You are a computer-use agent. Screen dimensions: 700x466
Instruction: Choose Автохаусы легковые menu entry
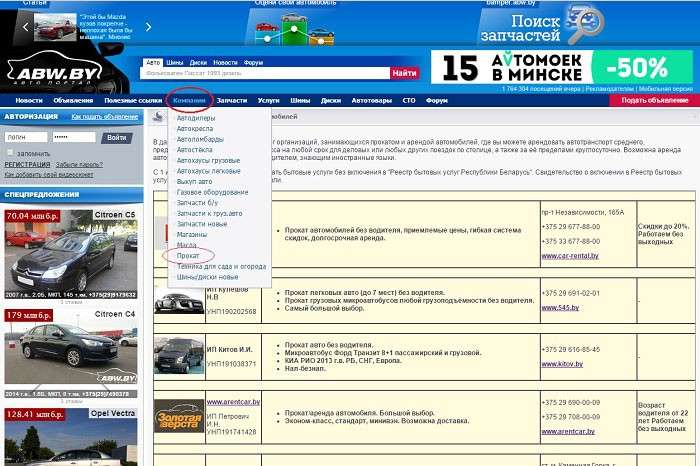[208, 171]
